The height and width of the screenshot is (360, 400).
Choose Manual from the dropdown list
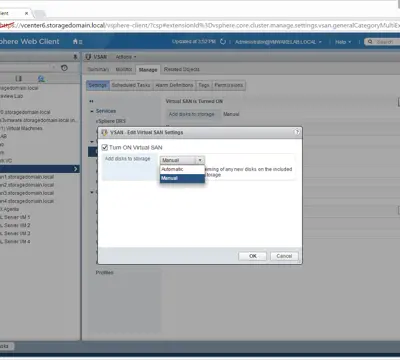[x=182, y=178]
